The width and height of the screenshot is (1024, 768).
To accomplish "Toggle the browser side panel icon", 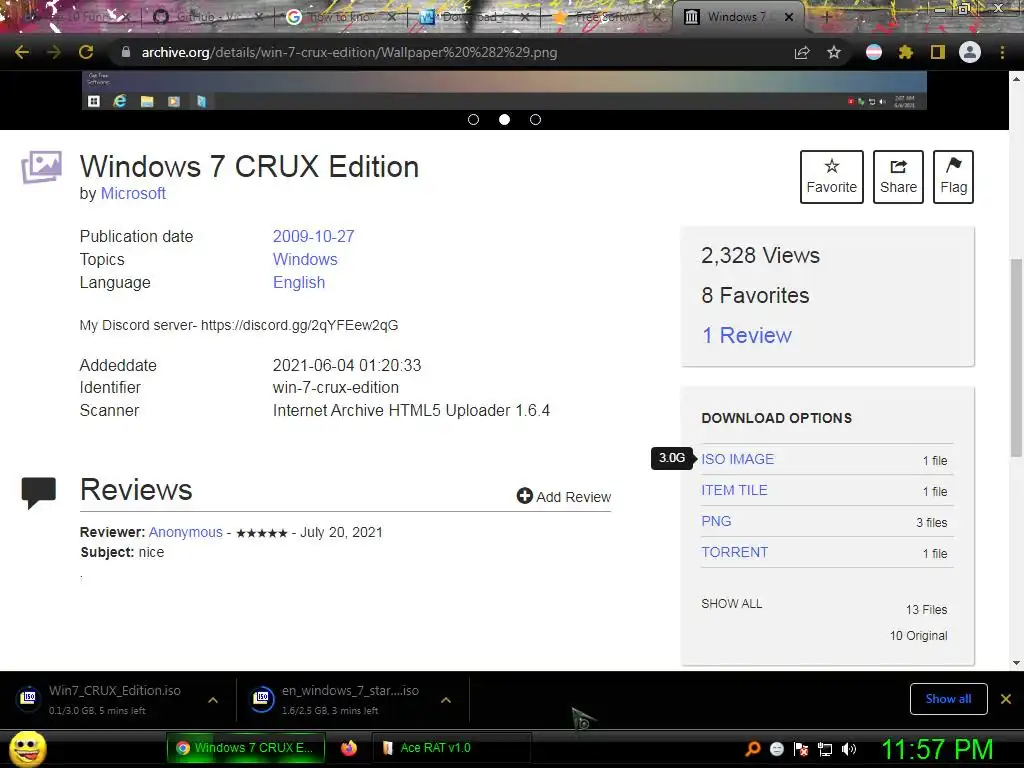I will [x=938, y=52].
